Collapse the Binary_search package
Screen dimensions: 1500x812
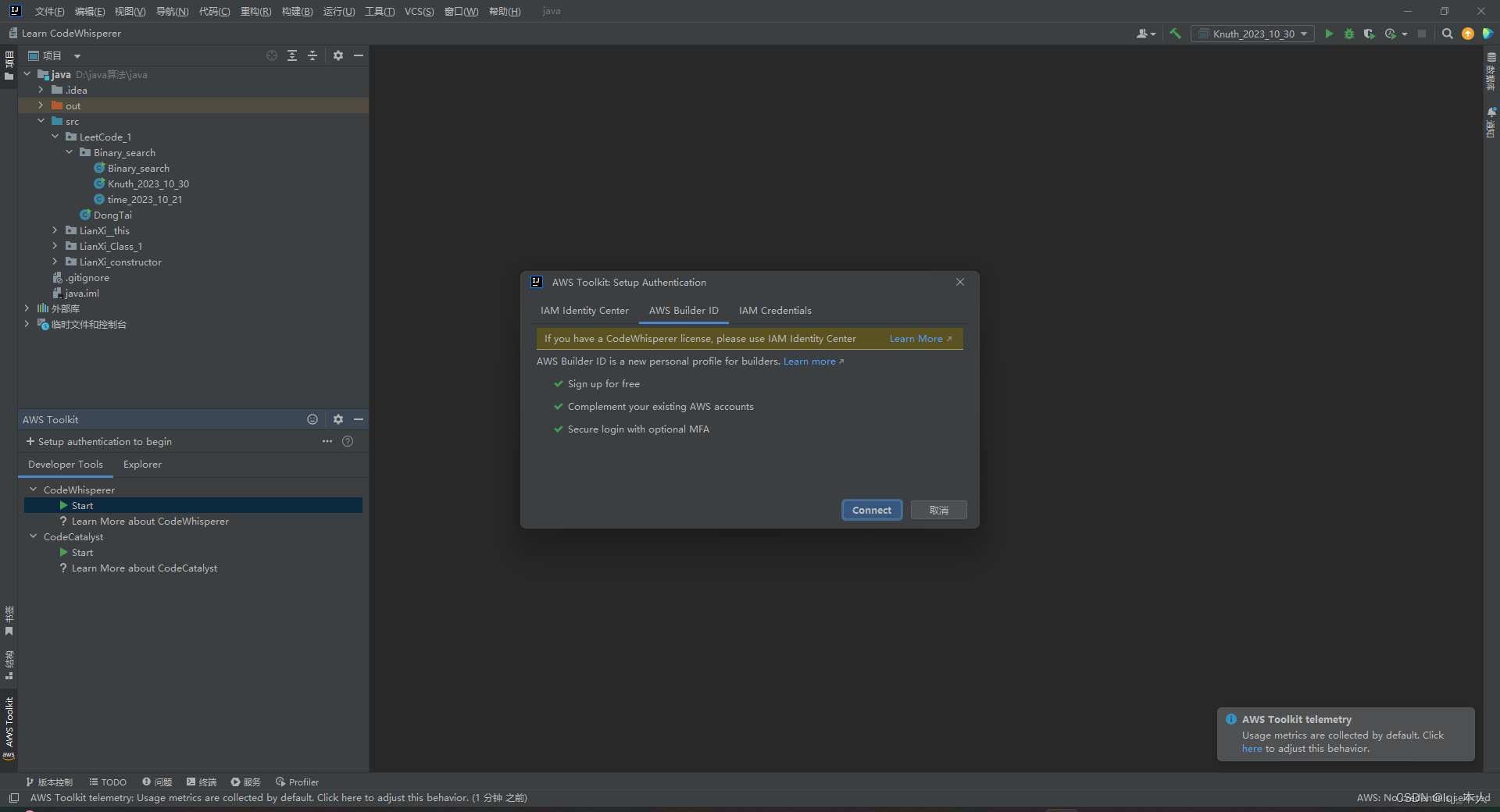(70, 152)
